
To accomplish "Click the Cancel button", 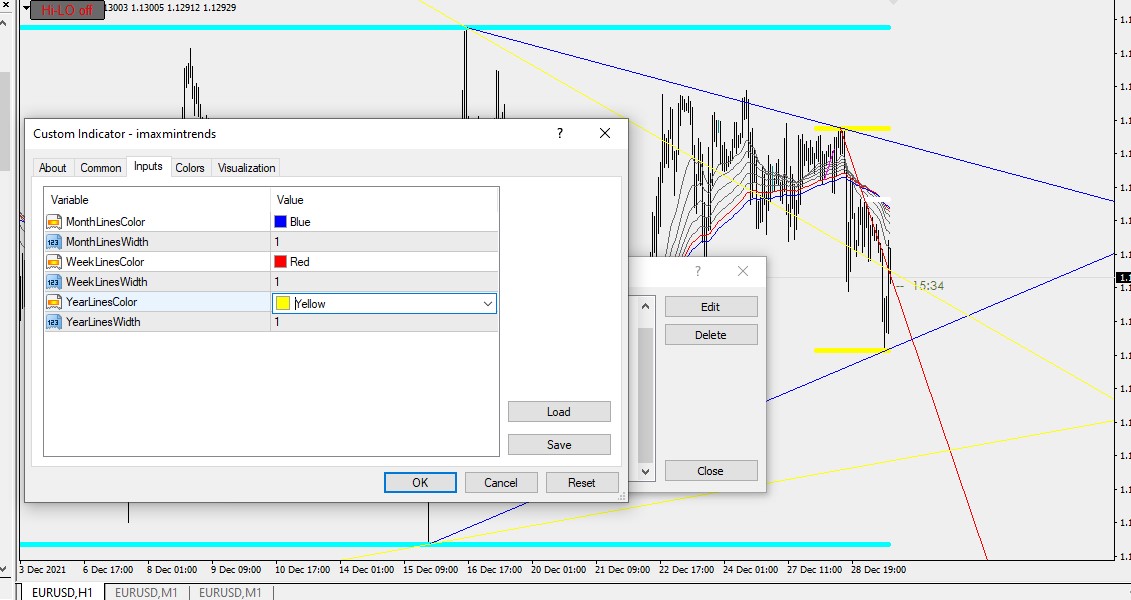I will point(501,482).
